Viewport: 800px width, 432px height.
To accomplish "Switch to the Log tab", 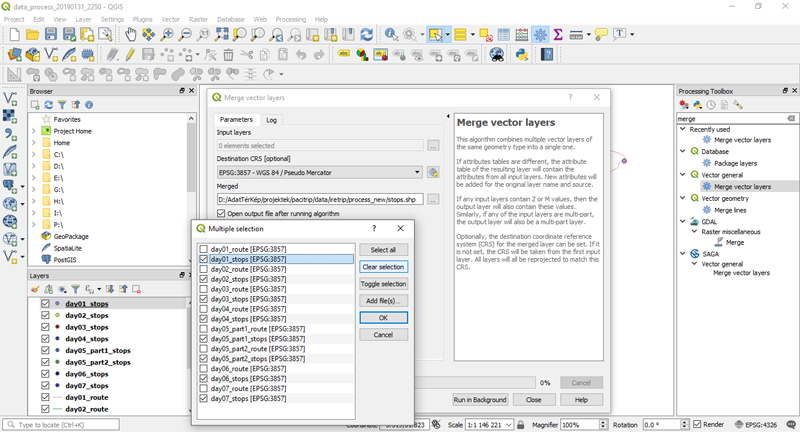I will pos(271,120).
